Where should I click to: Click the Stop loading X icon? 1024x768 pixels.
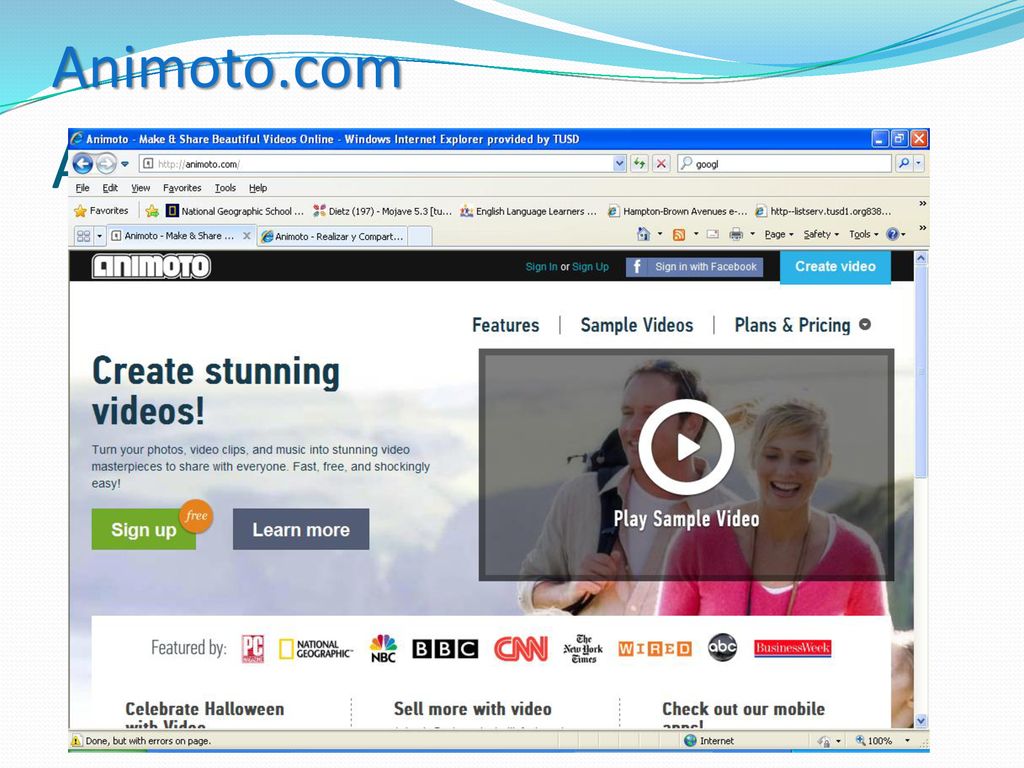[661, 163]
